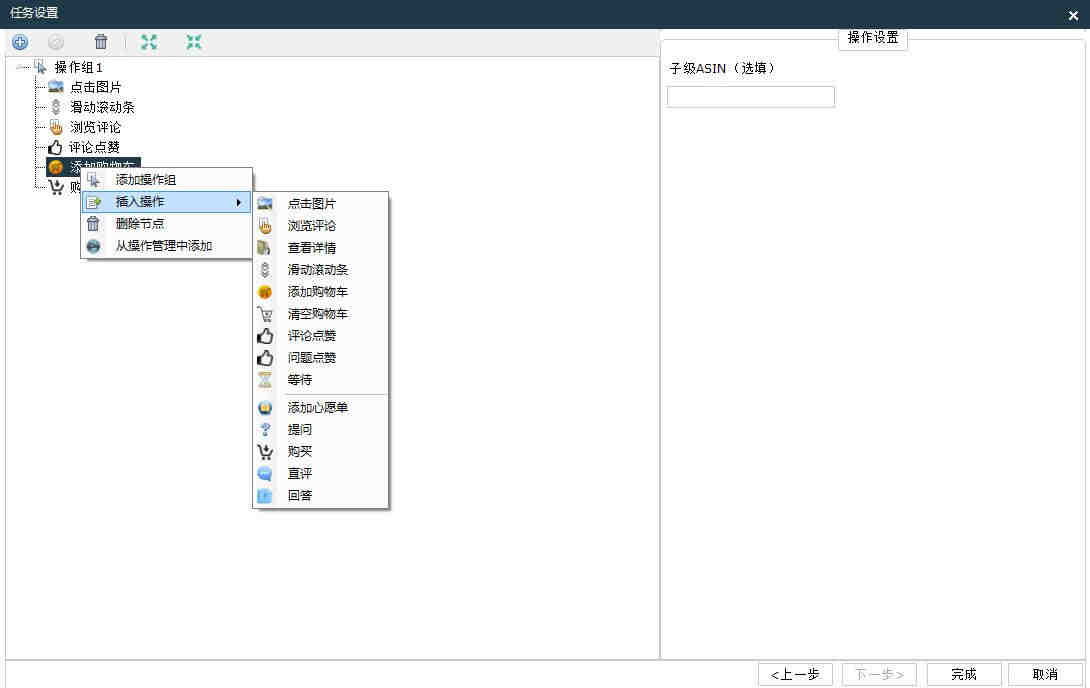Insert 评论点赞 from submenu
The height and width of the screenshot is (688, 1090).
coord(320,336)
